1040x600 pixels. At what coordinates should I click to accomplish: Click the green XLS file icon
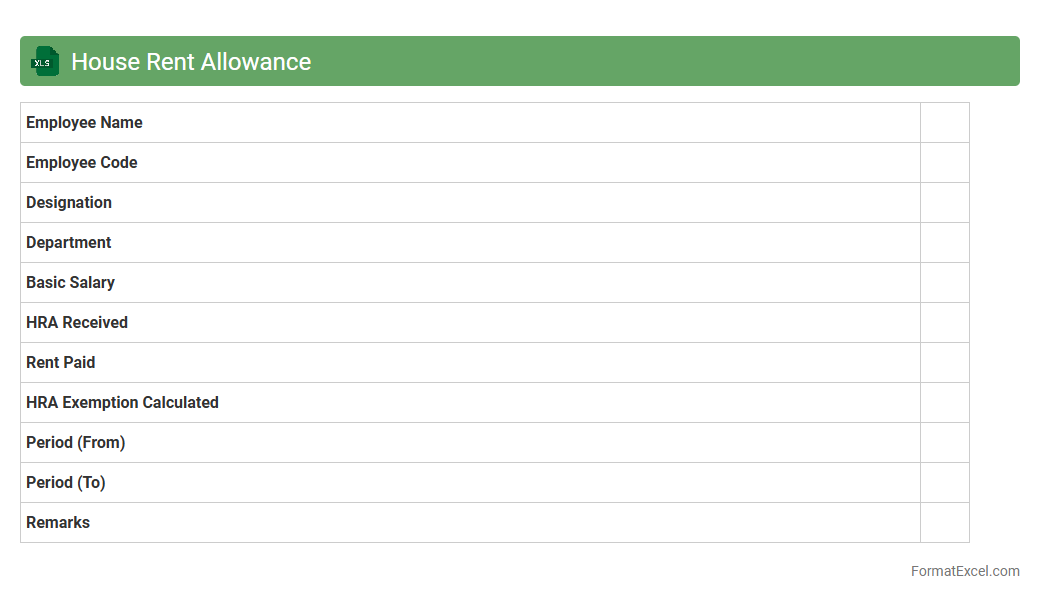tap(44, 61)
